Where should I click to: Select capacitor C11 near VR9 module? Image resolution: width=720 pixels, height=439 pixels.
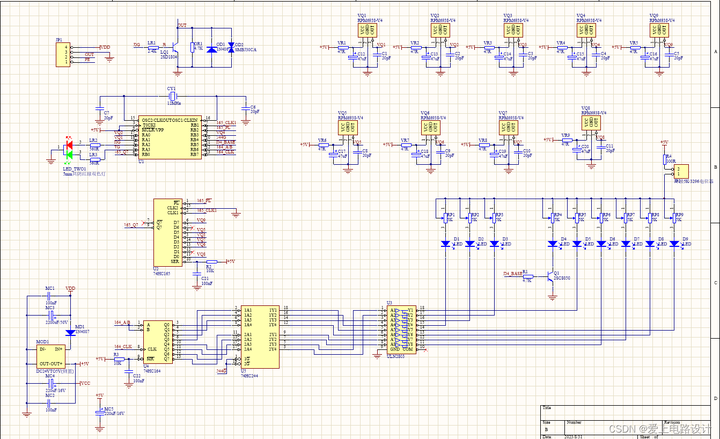pos(601,148)
